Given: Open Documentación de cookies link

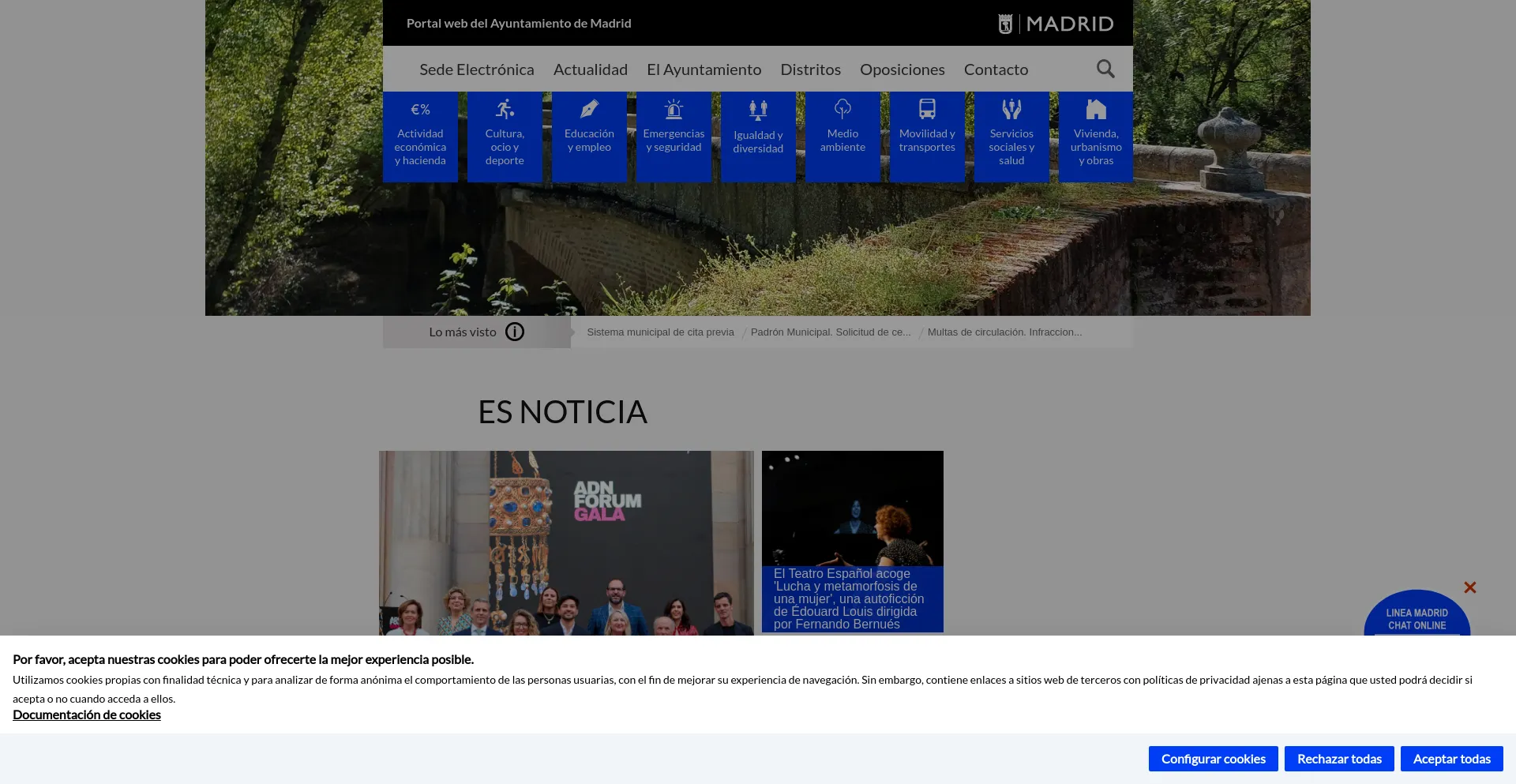Looking at the screenshot, I should pos(87,715).
